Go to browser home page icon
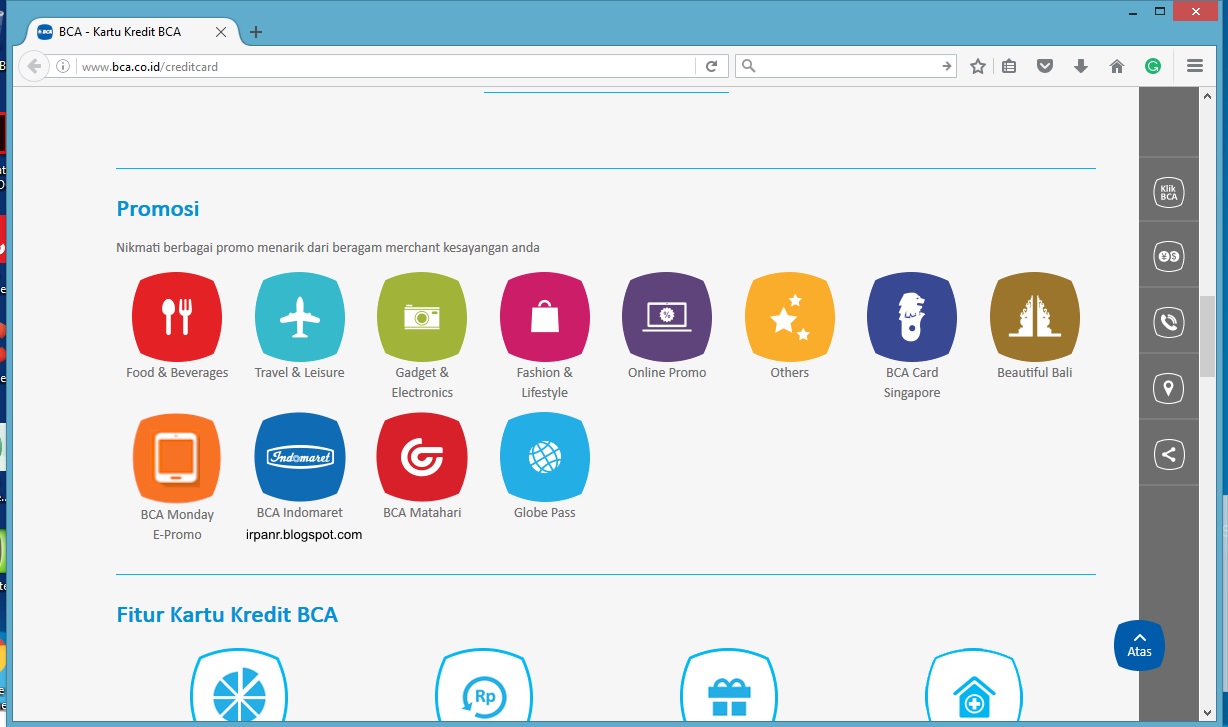This screenshot has height=727, width=1228. (x=1117, y=66)
